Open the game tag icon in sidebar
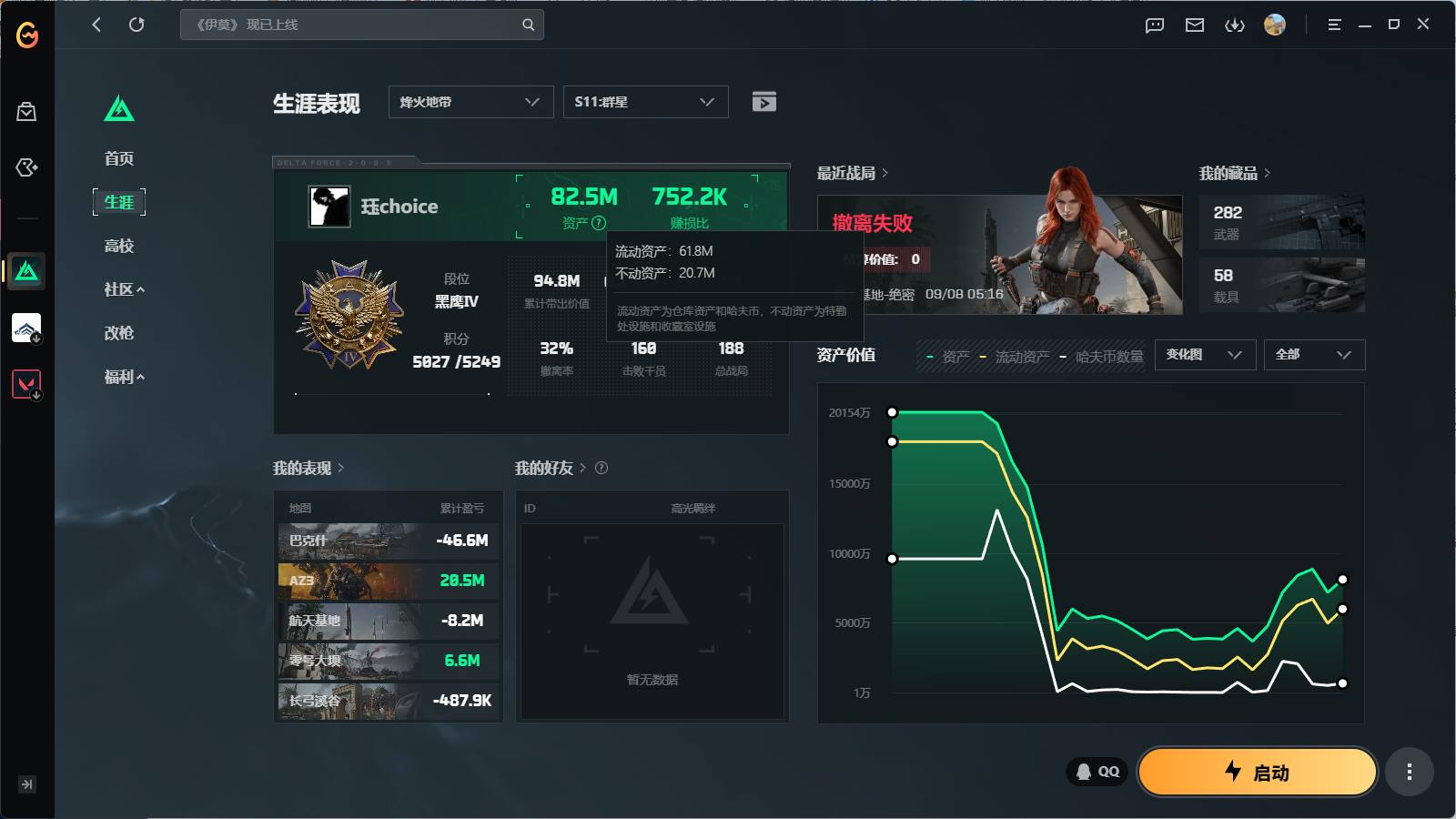Screen dimensions: 1456x819 [26, 167]
